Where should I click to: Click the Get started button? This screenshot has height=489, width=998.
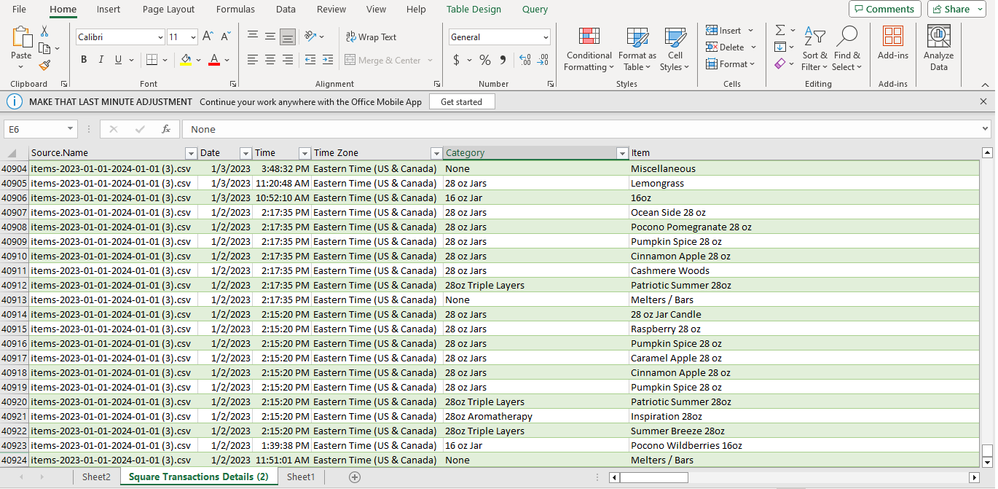click(x=461, y=102)
